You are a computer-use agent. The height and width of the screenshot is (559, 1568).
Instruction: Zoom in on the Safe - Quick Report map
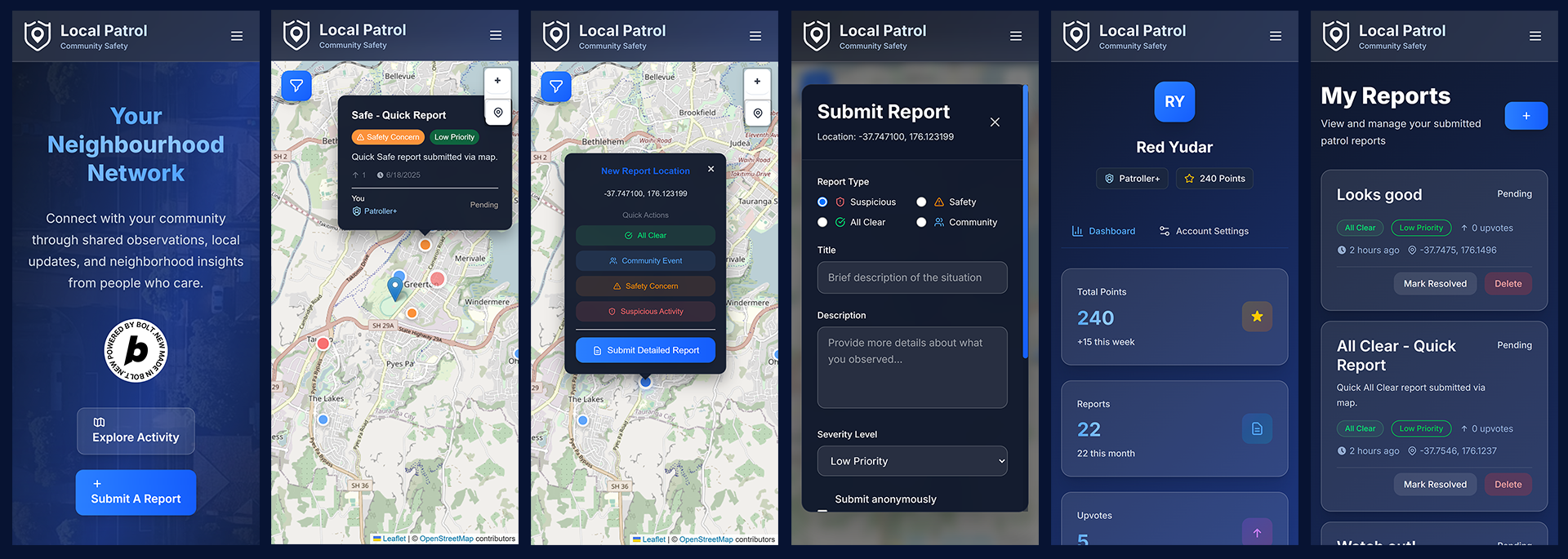tap(497, 81)
